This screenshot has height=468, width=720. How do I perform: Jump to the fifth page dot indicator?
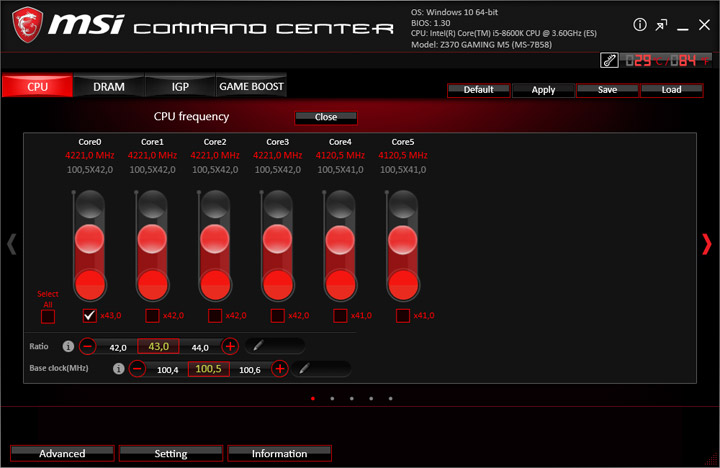pyautogui.click(x=390, y=399)
